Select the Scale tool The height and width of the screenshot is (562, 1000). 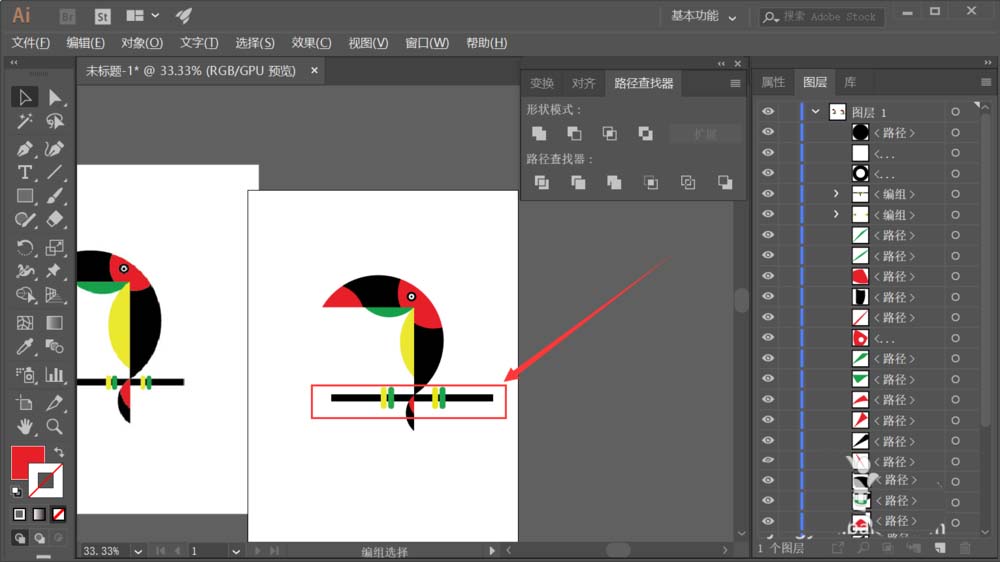tap(55, 248)
